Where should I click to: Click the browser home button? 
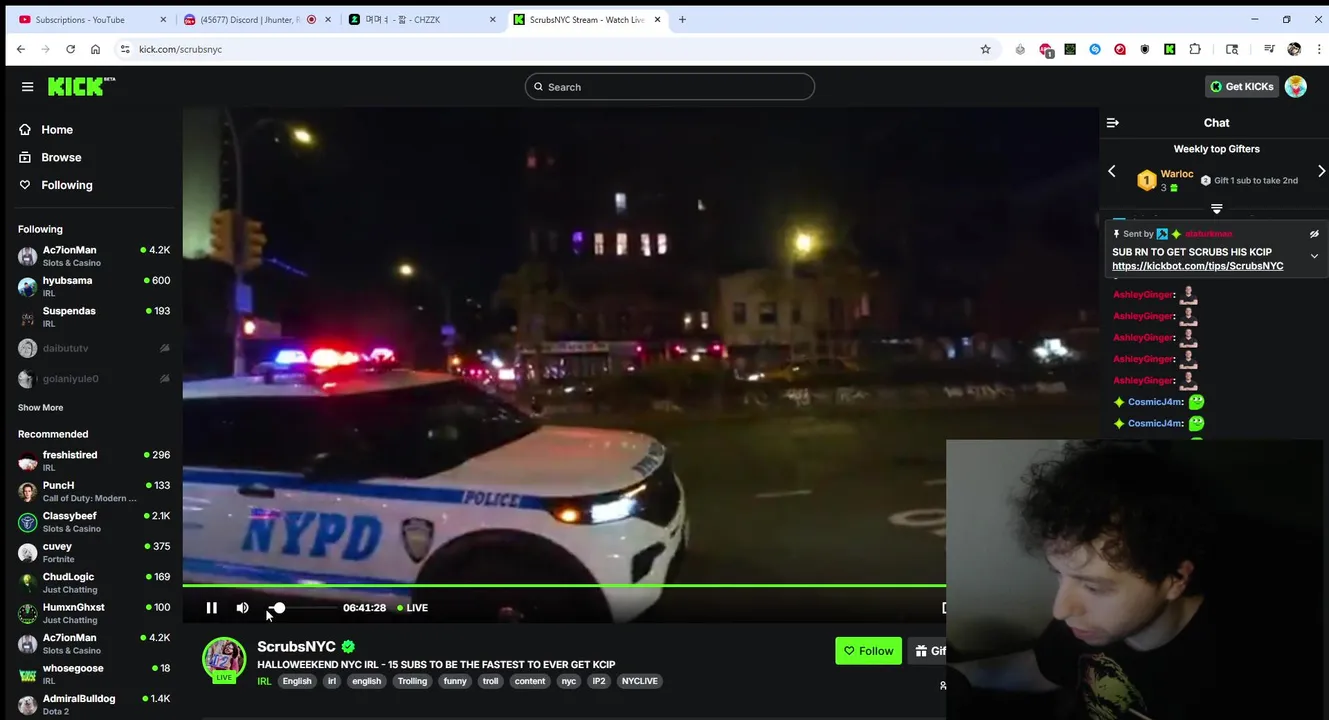(95, 49)
